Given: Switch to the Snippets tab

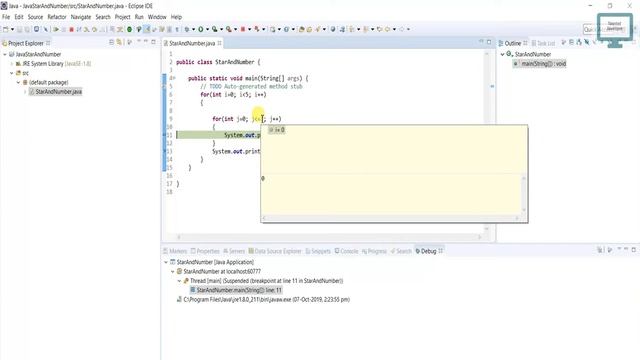Looking at the screenshot, I should [318, 251].
